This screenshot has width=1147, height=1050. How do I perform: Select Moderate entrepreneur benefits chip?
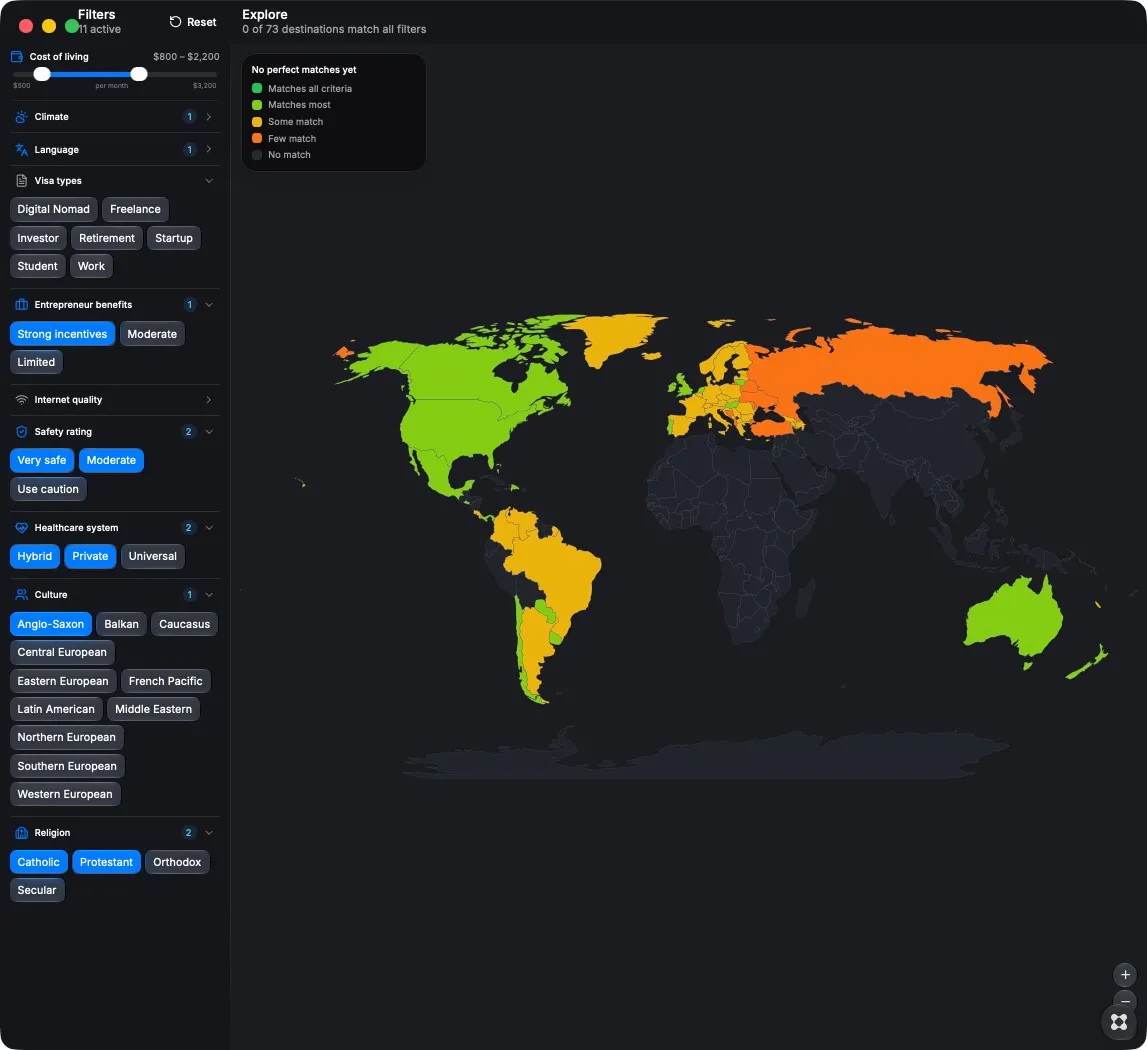[x=152, y=334]
